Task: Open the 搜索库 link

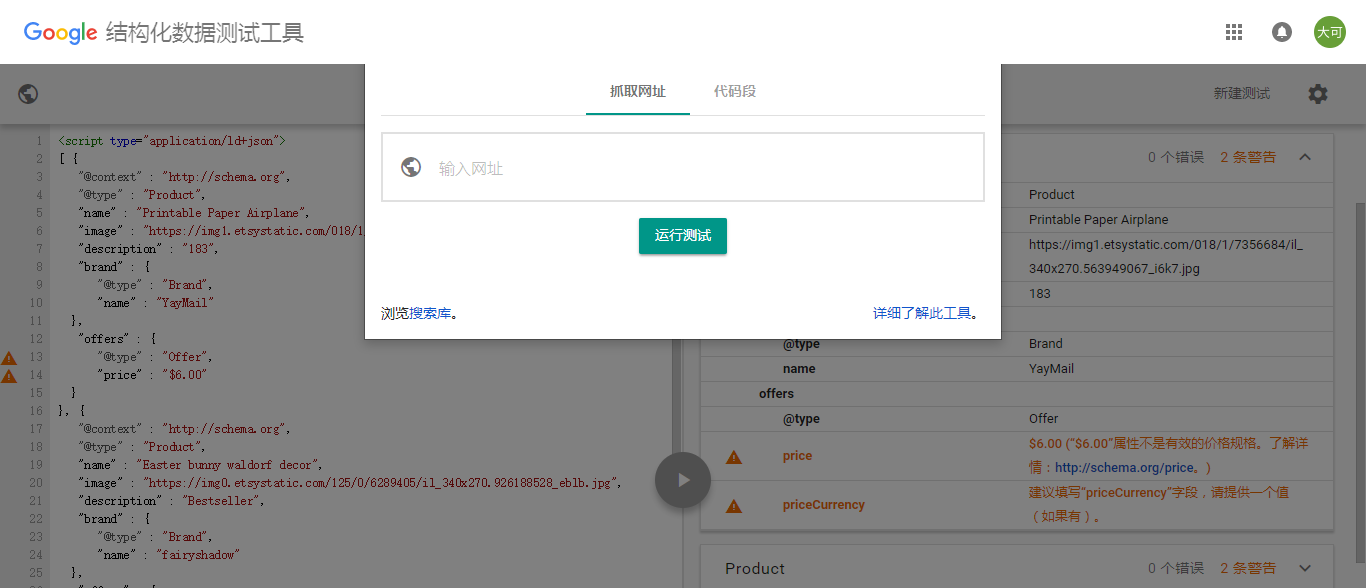Action: coord(430,314)
